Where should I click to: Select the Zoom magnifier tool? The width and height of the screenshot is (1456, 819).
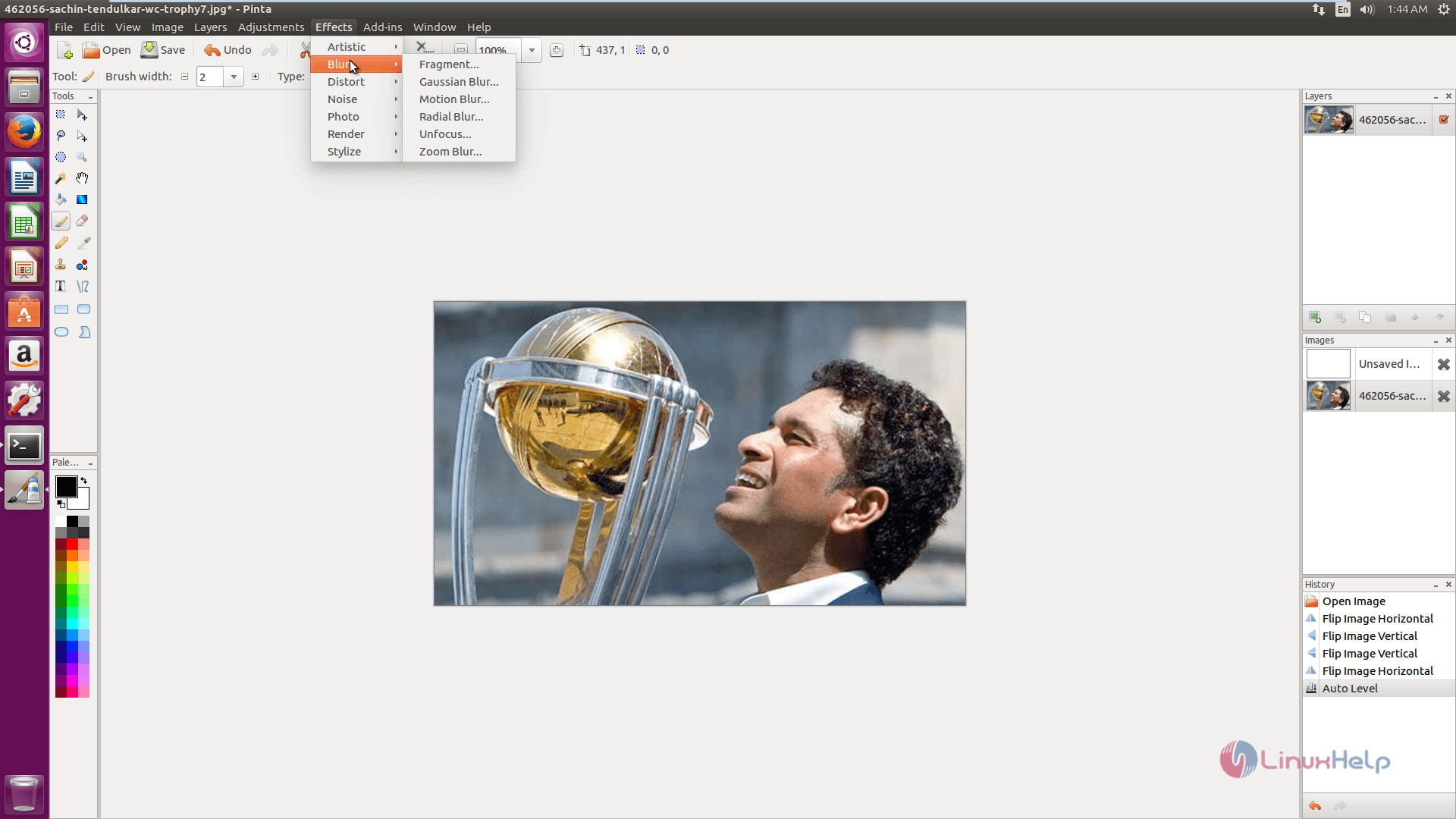point(82,157)
